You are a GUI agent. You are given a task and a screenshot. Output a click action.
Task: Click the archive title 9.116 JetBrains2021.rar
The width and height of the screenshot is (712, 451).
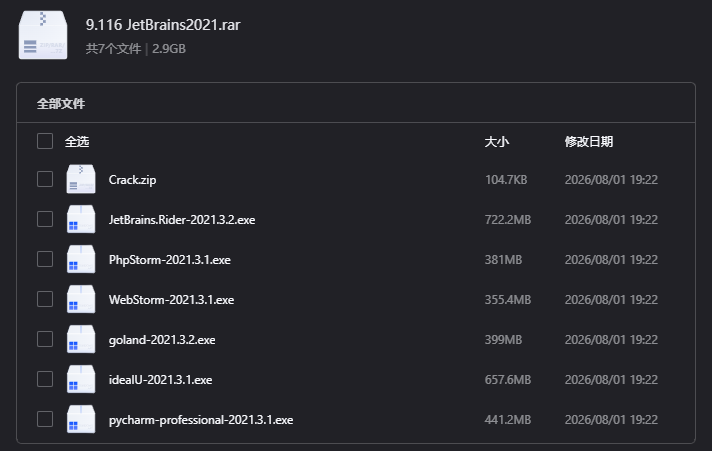pos(163,25)
